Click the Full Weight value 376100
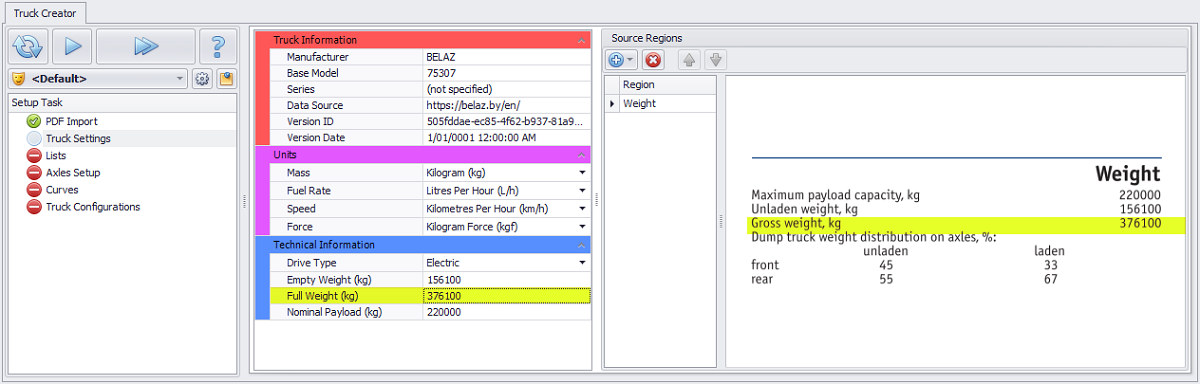 [506, 296]
